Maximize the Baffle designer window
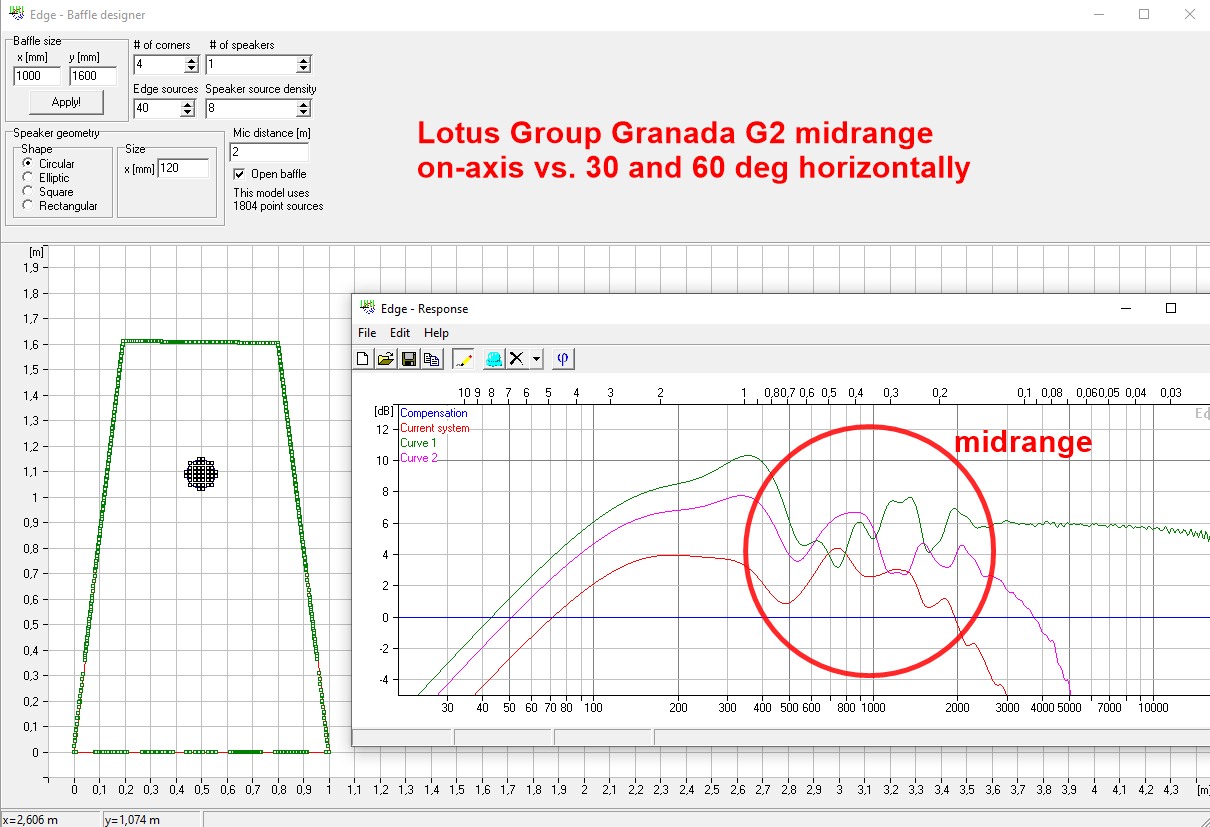The width and height of the screenshot is (1210, 827). (1144, 14)
